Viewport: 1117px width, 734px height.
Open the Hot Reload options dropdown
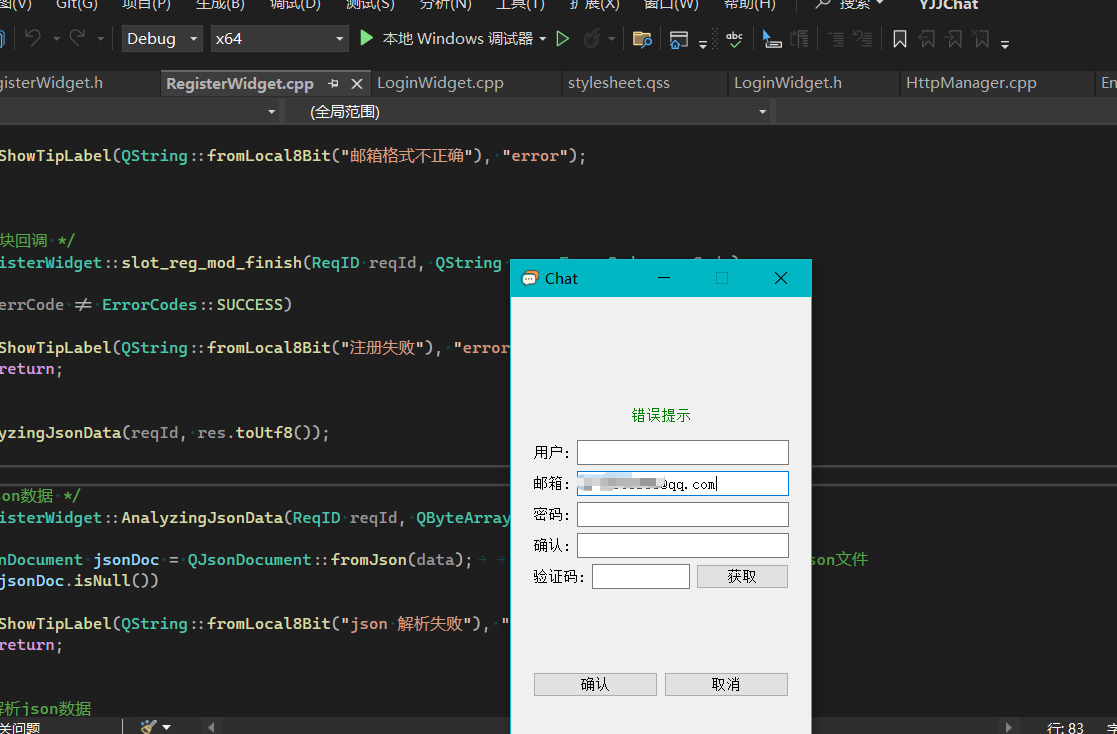click(x=612, y=39)
